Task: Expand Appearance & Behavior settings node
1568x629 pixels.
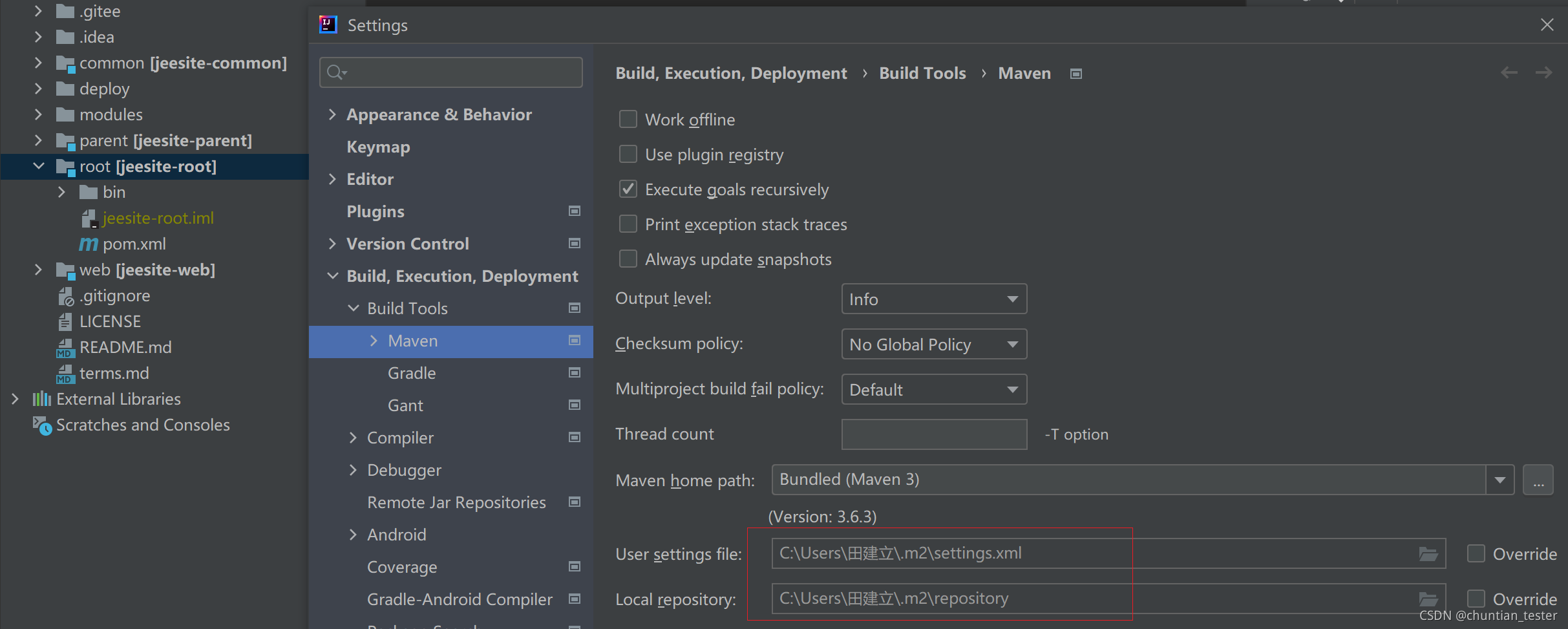Action: click(332, 114)
